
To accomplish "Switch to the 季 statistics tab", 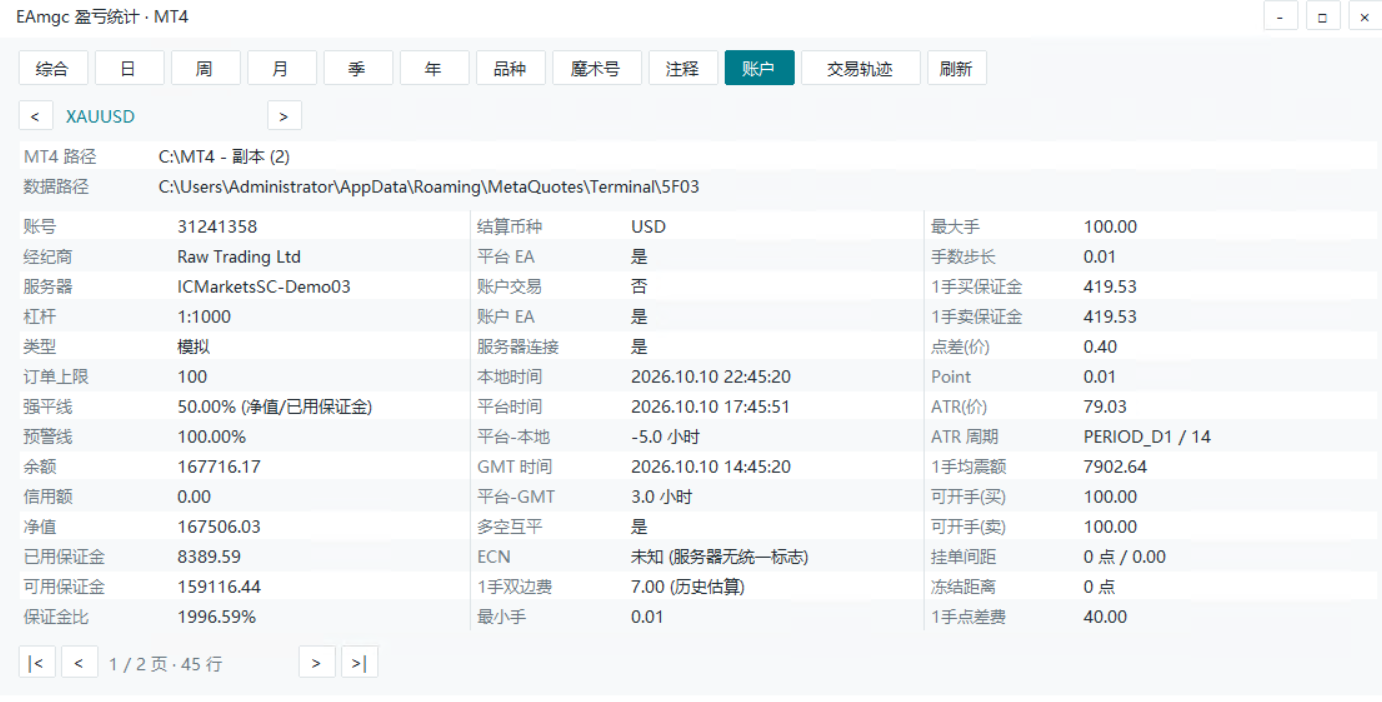I will (x=358, y=68).
